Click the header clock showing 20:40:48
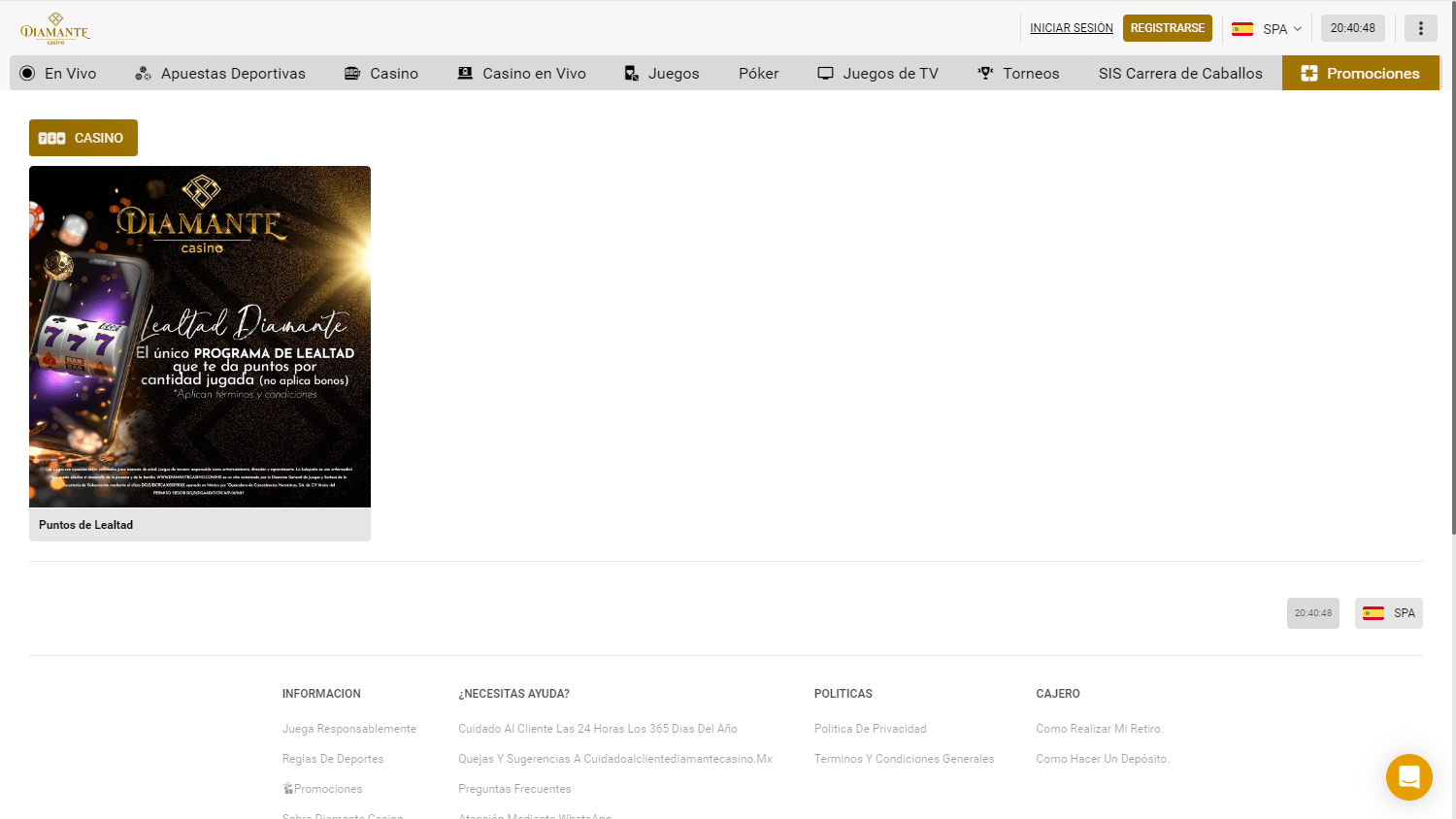Image resolution: width=1456 pixels, height=819 pixels. [x=1353, y=28]
